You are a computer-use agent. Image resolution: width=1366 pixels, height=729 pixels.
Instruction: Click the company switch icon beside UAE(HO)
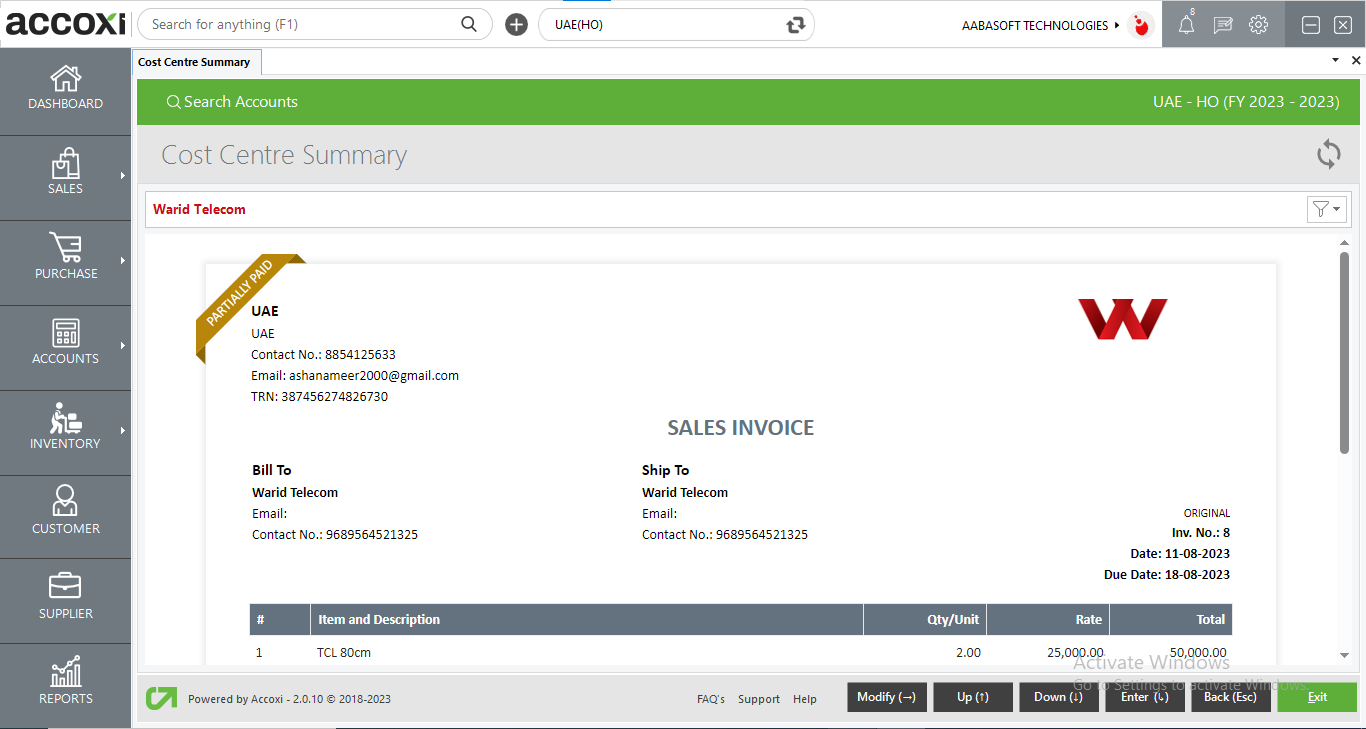tap(795, 23)
